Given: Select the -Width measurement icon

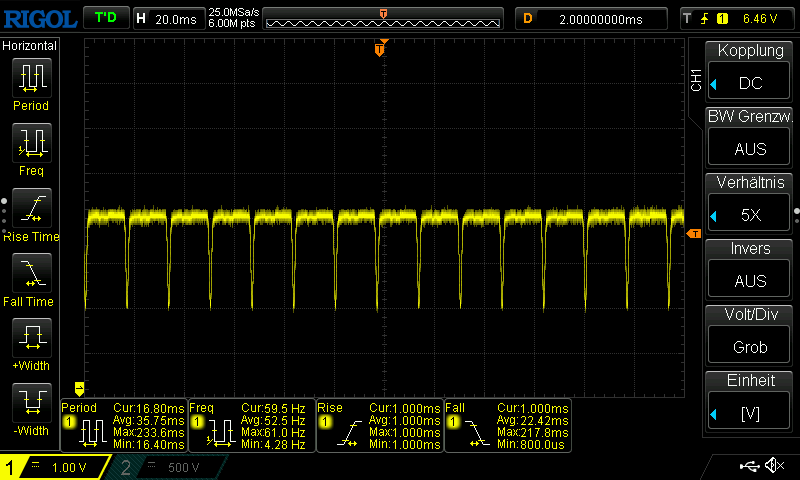Looking at the screenshot, I should (32, 402).
